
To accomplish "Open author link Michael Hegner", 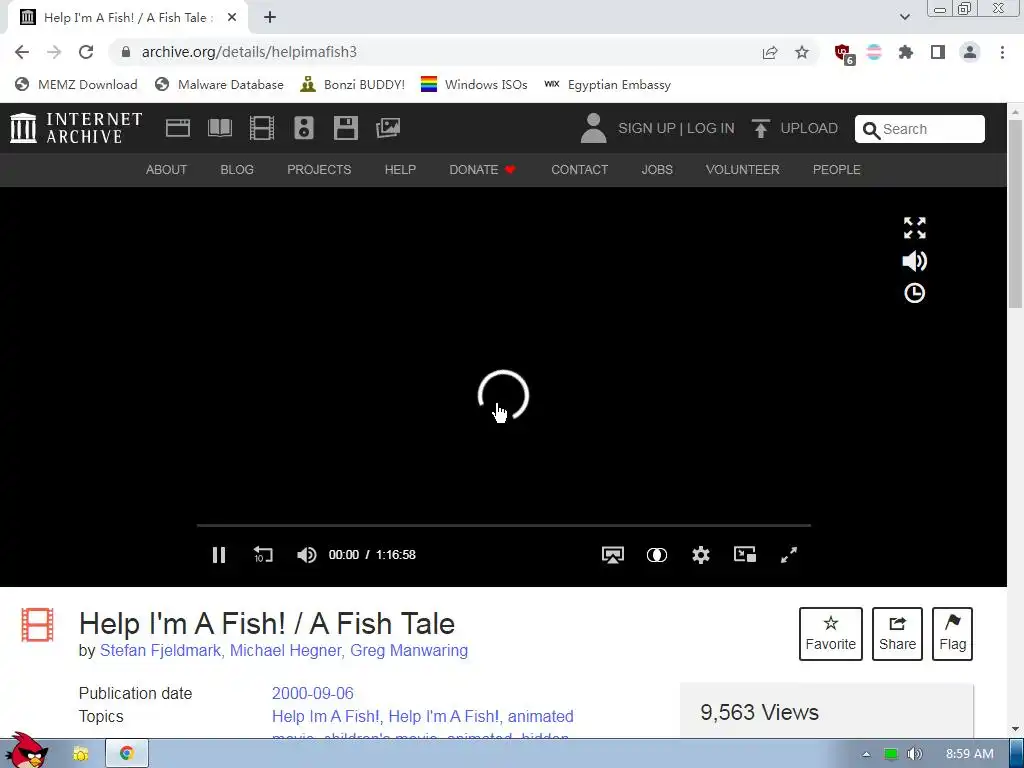I will click(x=285, y=650).
